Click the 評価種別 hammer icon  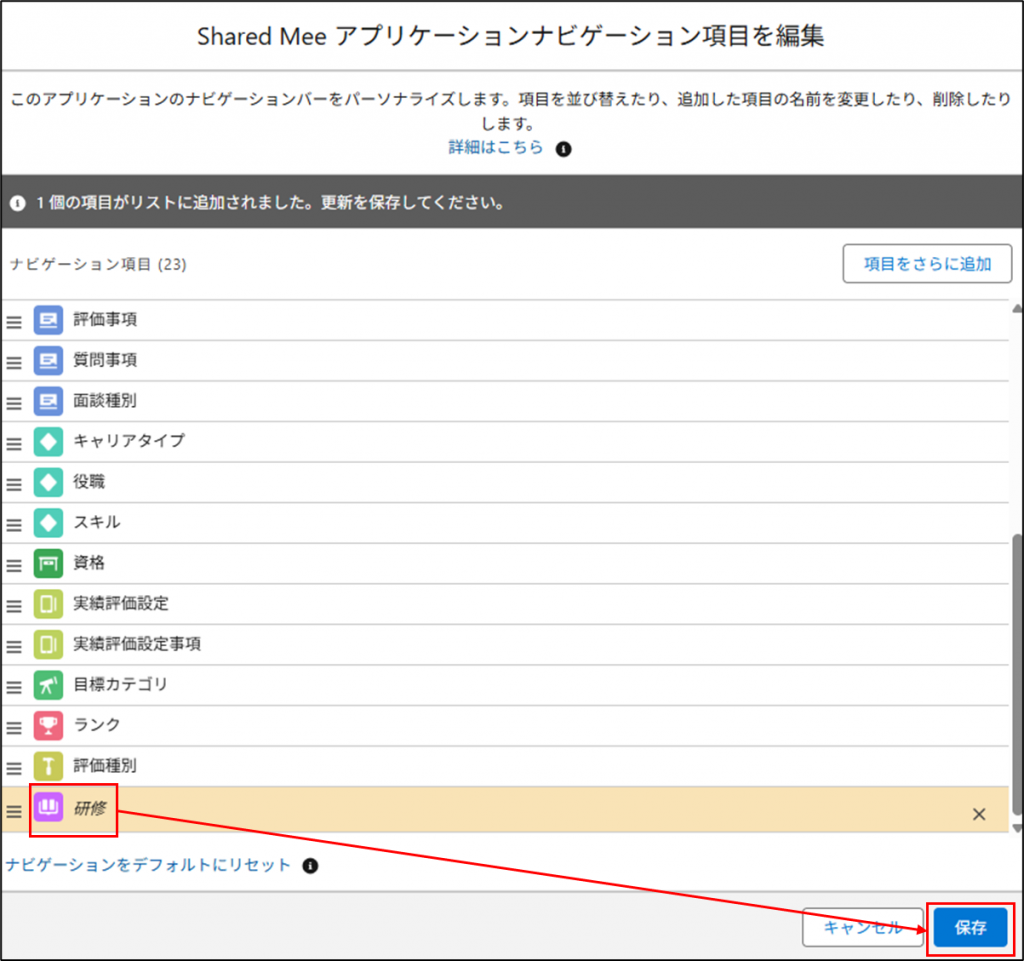click(48, 766)
